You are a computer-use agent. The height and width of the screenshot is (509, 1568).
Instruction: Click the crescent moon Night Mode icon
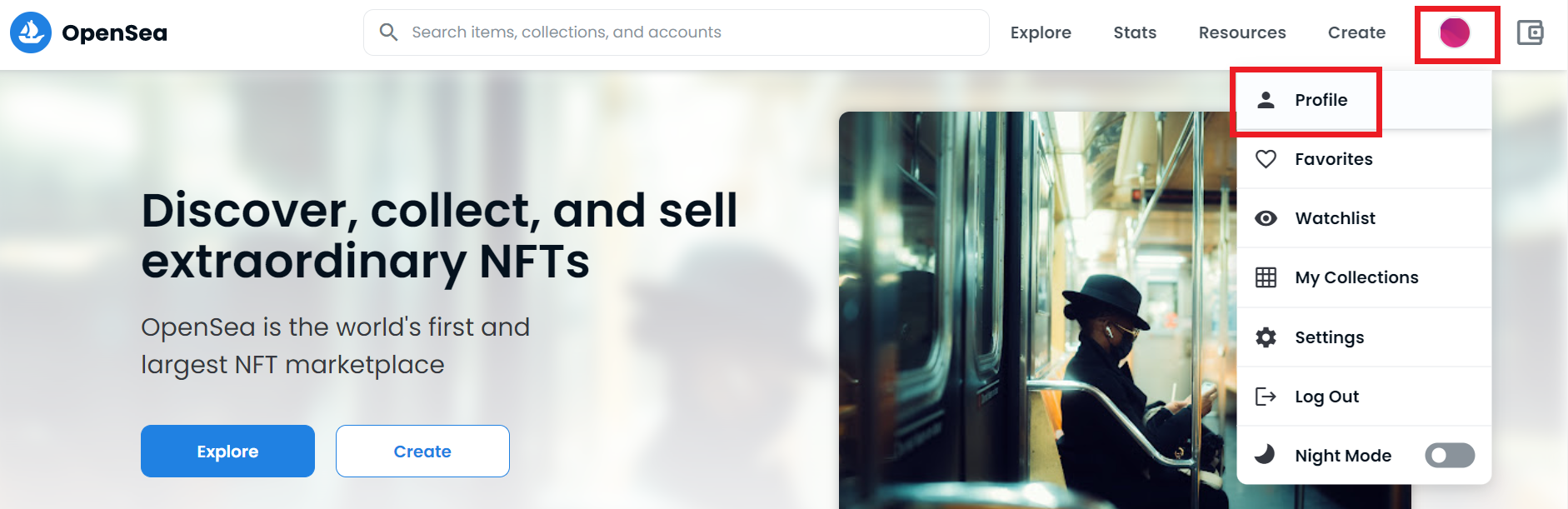click(1265, 455)
